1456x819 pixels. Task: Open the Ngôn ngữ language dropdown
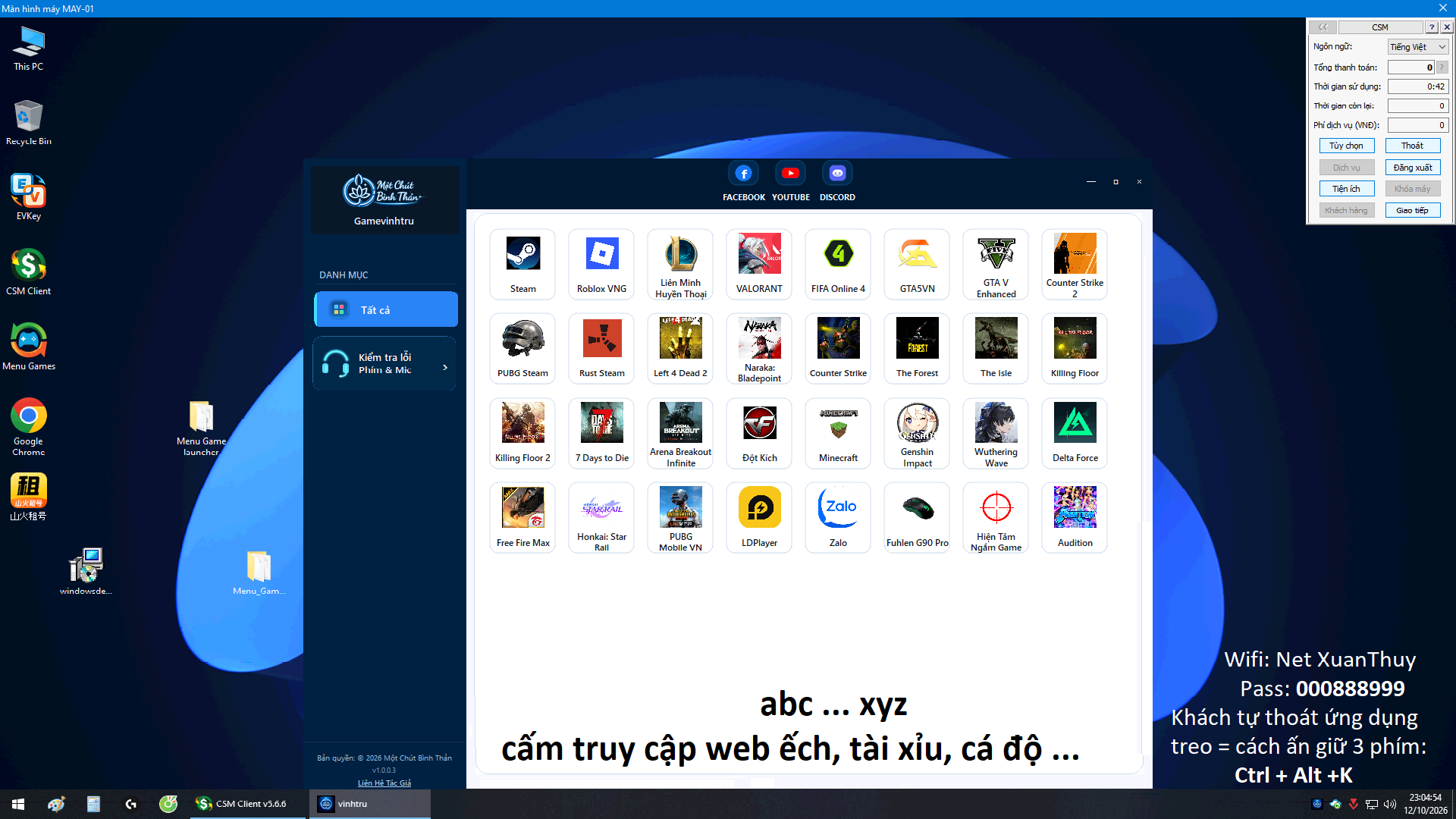tap(1418, 47)
